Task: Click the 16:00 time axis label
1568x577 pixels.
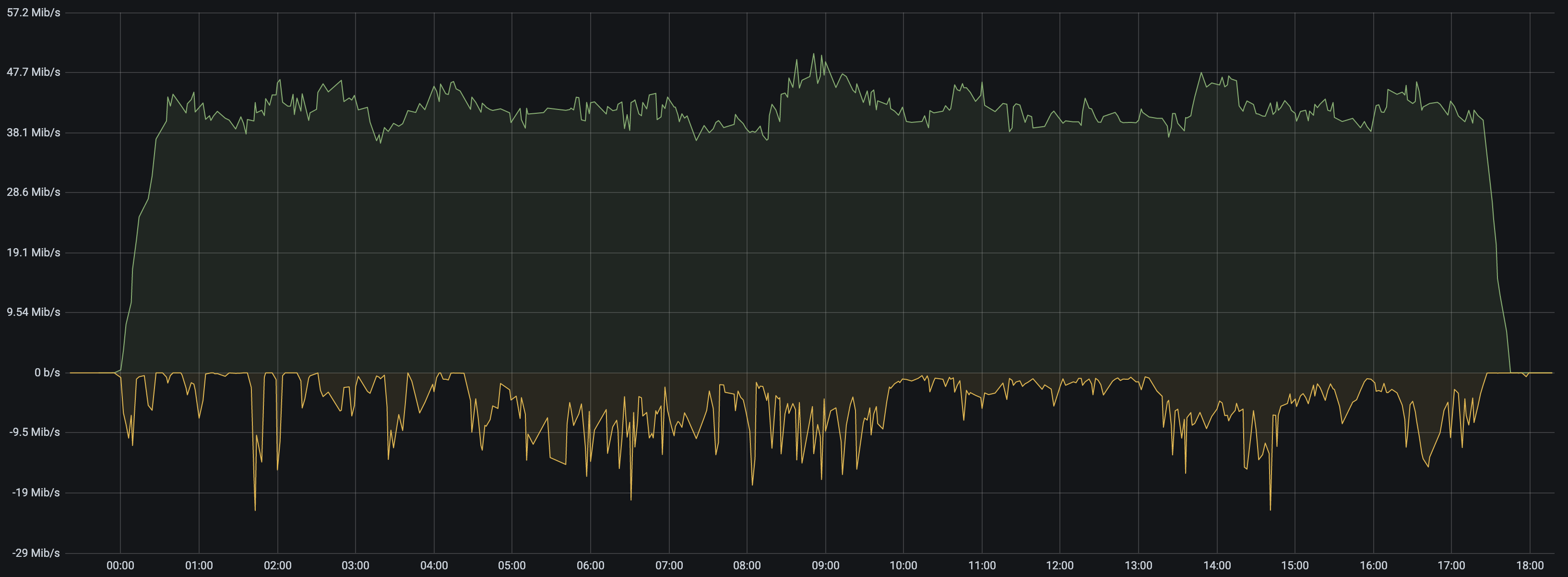Action: (1373, 565)
